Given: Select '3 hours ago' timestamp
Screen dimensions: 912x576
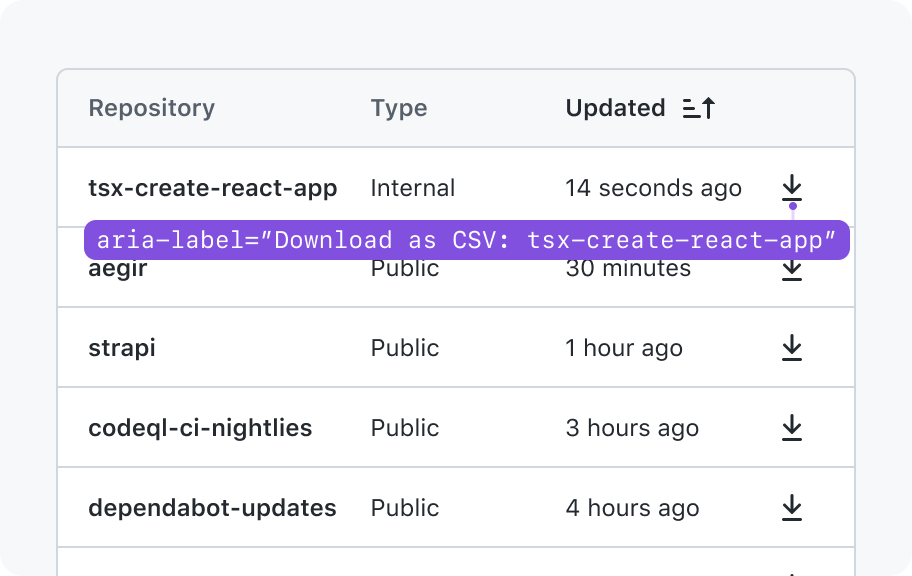Looking at the screenshot, I should tap(632, 428).
